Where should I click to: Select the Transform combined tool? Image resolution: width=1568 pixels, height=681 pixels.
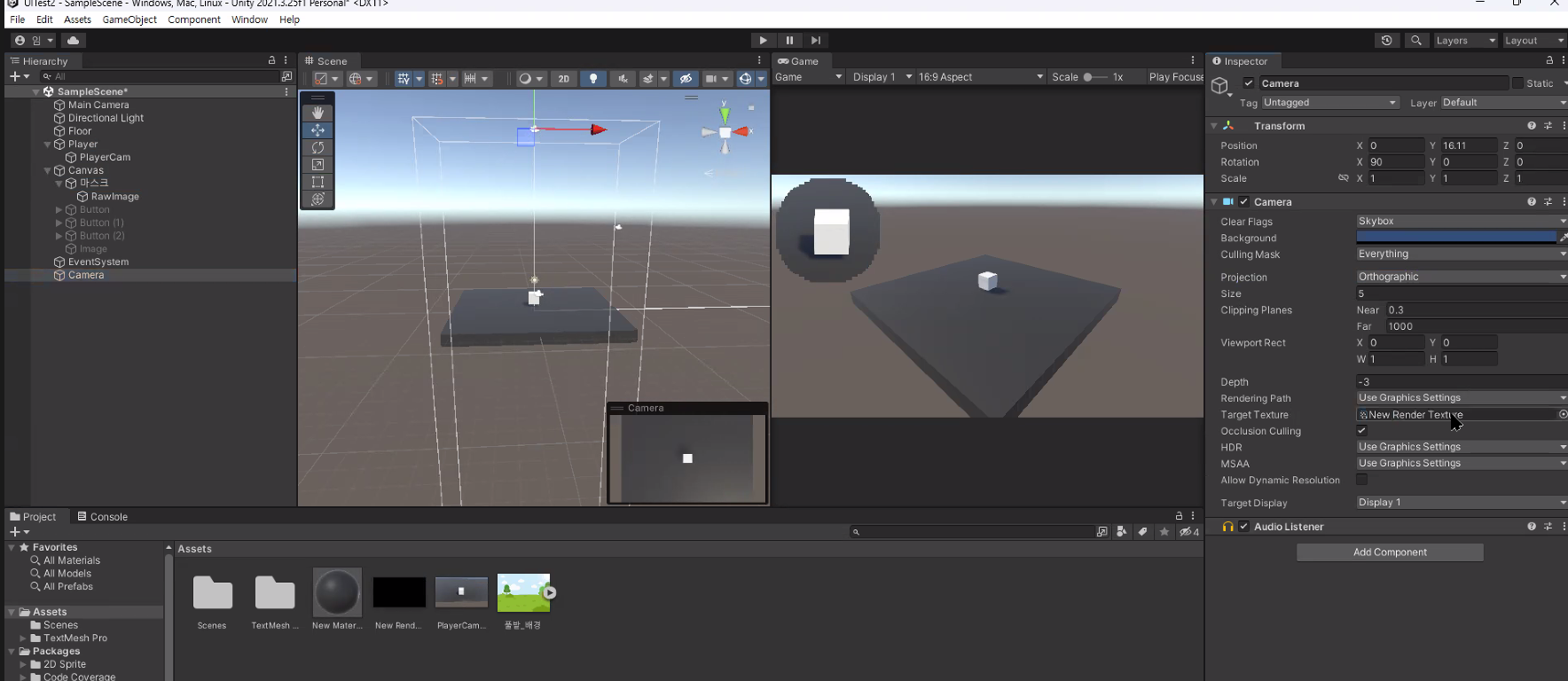pos(318,199)
